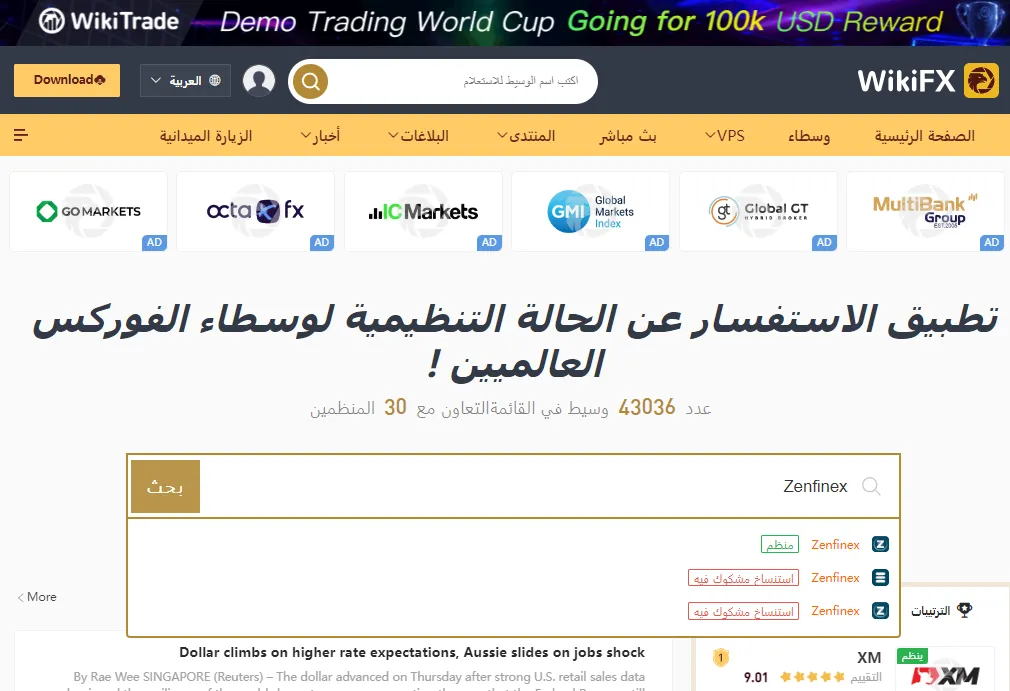This screenshot has width=1010, height=691.
Task: Expand the VPS menu
Action: tap(725, 135)
